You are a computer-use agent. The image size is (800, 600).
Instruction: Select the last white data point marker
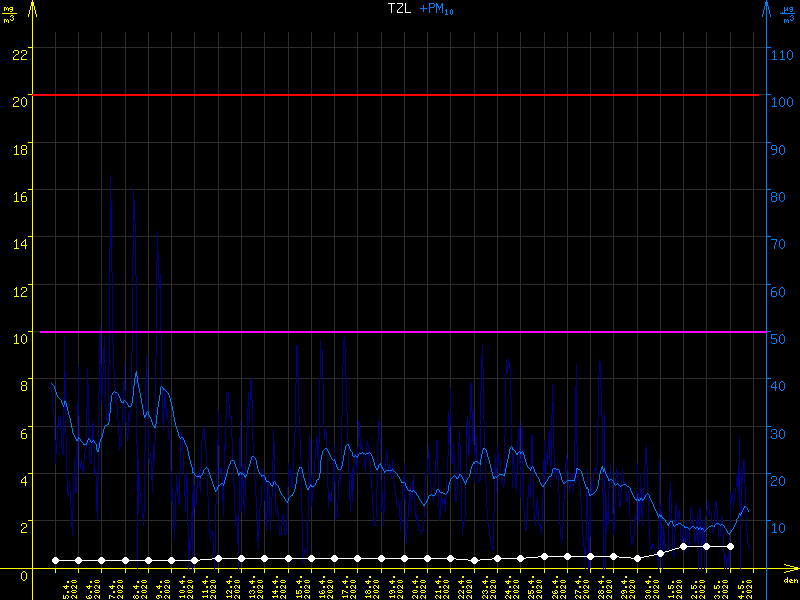730,547
